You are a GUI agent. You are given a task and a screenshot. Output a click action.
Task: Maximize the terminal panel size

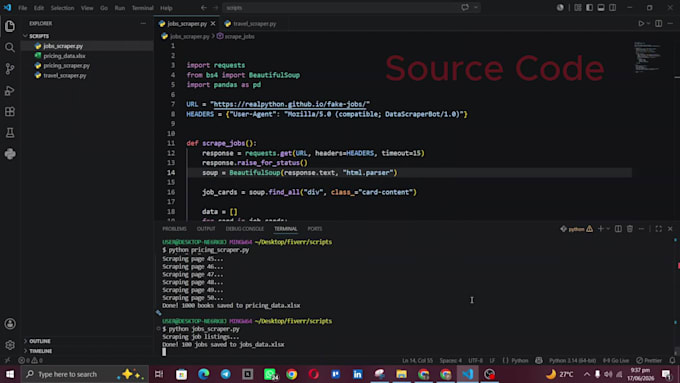coord(658,229)
